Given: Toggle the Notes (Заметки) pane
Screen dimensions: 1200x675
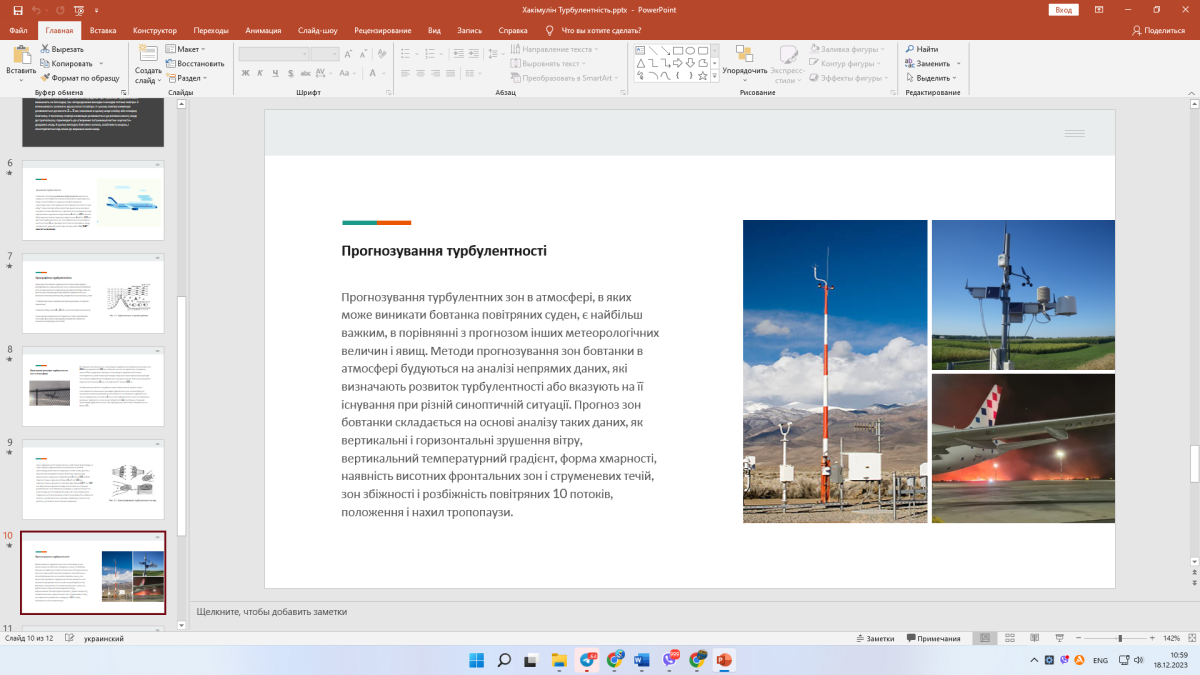Looking at the screenshot, I should [x=873, y=638].
